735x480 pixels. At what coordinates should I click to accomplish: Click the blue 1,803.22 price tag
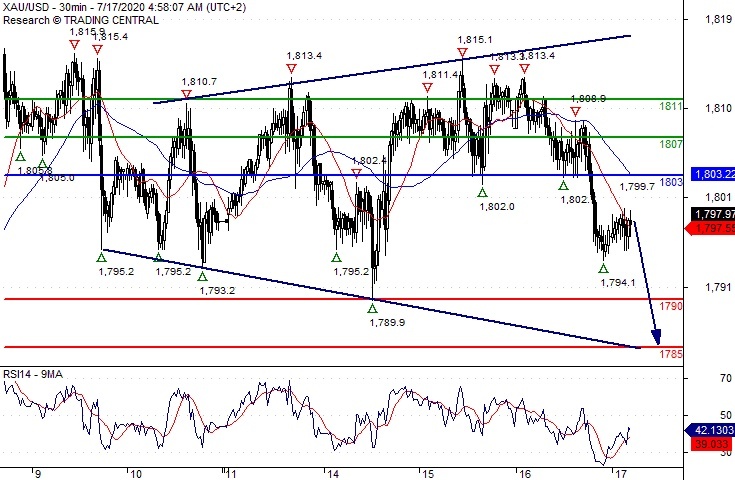tap(713, 174)
